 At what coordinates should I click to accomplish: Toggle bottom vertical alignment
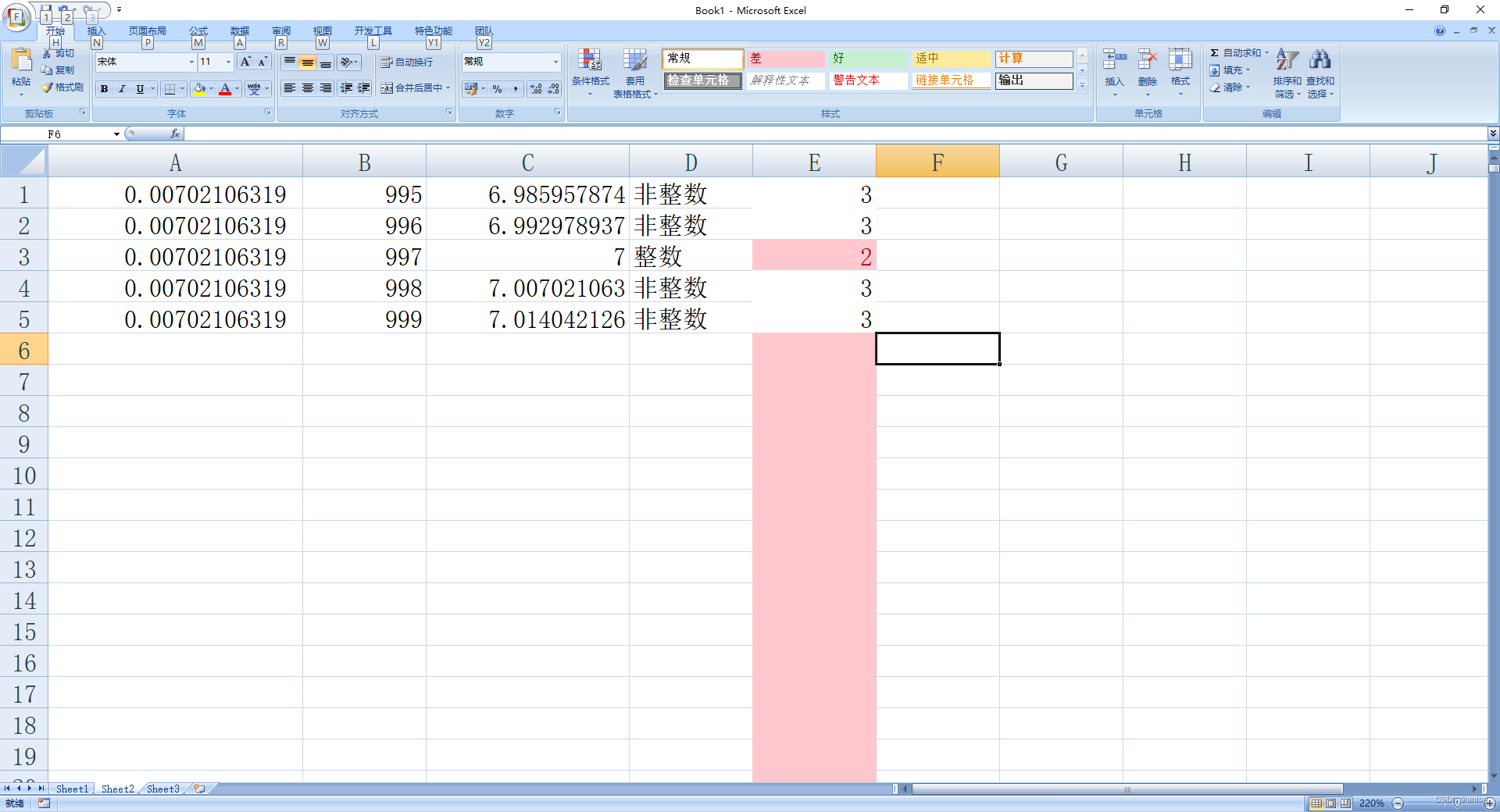(326, 62)
